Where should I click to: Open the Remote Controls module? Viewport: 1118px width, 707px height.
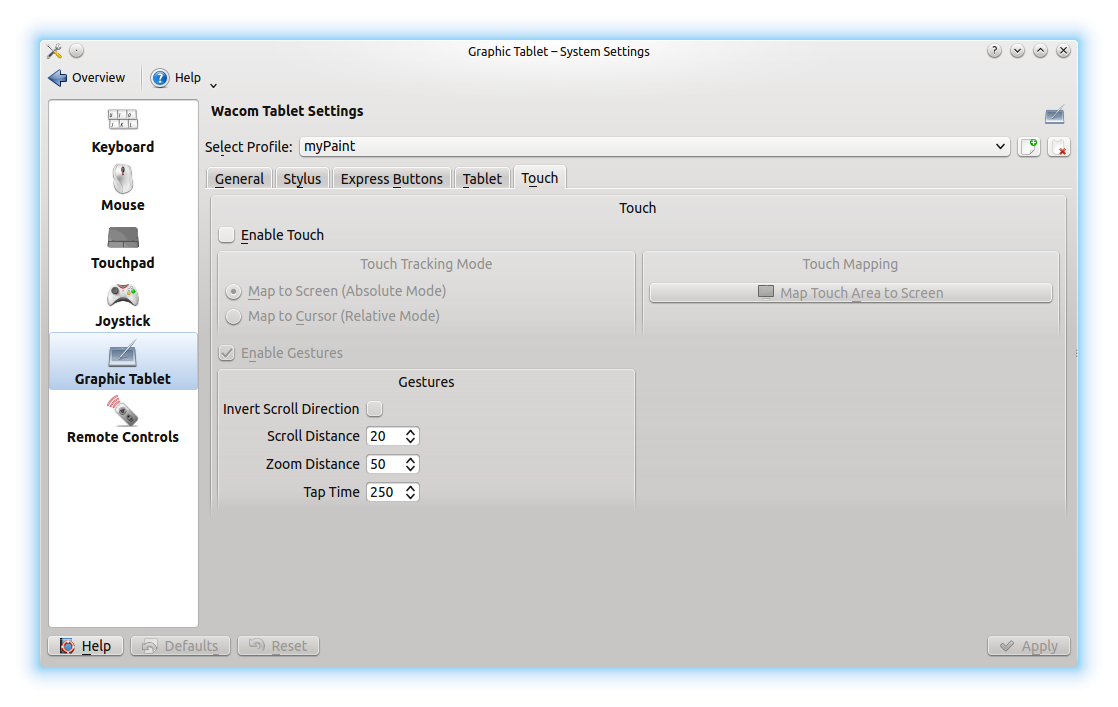[123, 420]
